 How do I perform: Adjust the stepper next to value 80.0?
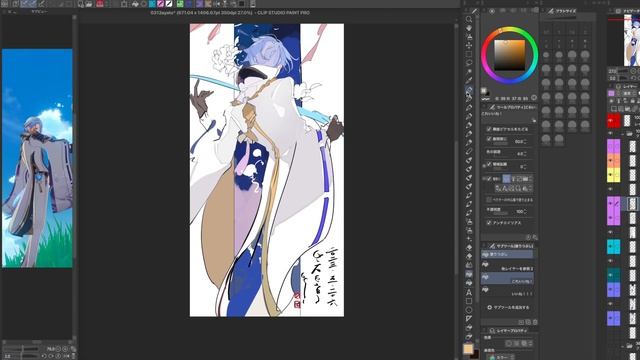(x=525, y=142)
